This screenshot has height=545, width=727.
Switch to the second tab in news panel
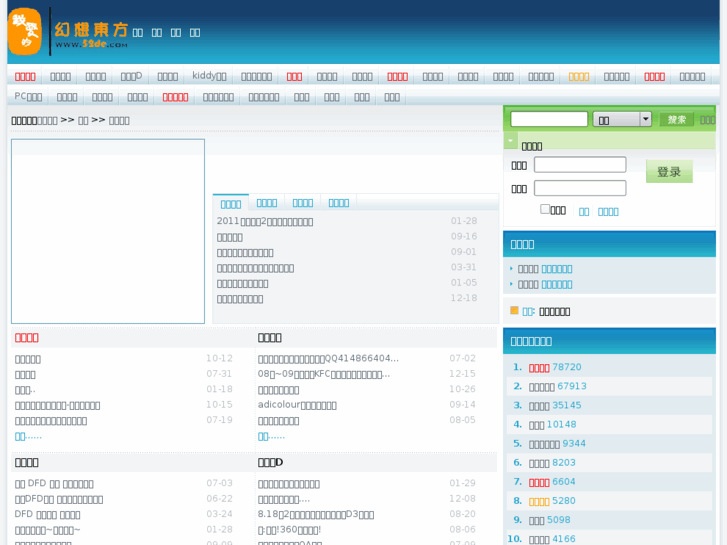267,202
